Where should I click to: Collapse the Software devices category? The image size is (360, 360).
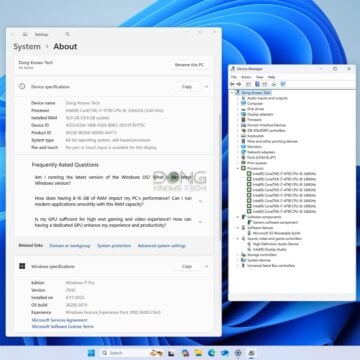coord(238,228)
